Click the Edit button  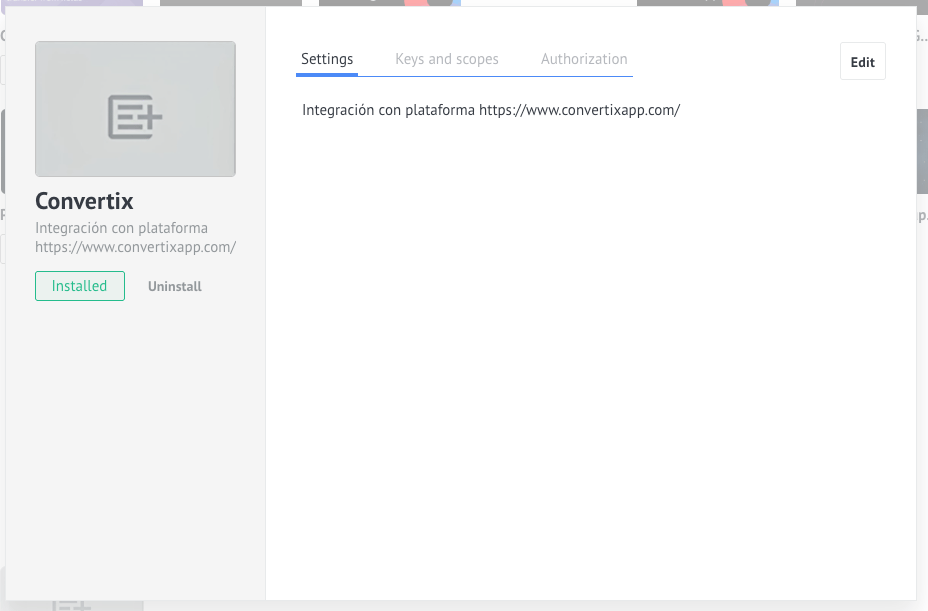click(x=862, y=62)
